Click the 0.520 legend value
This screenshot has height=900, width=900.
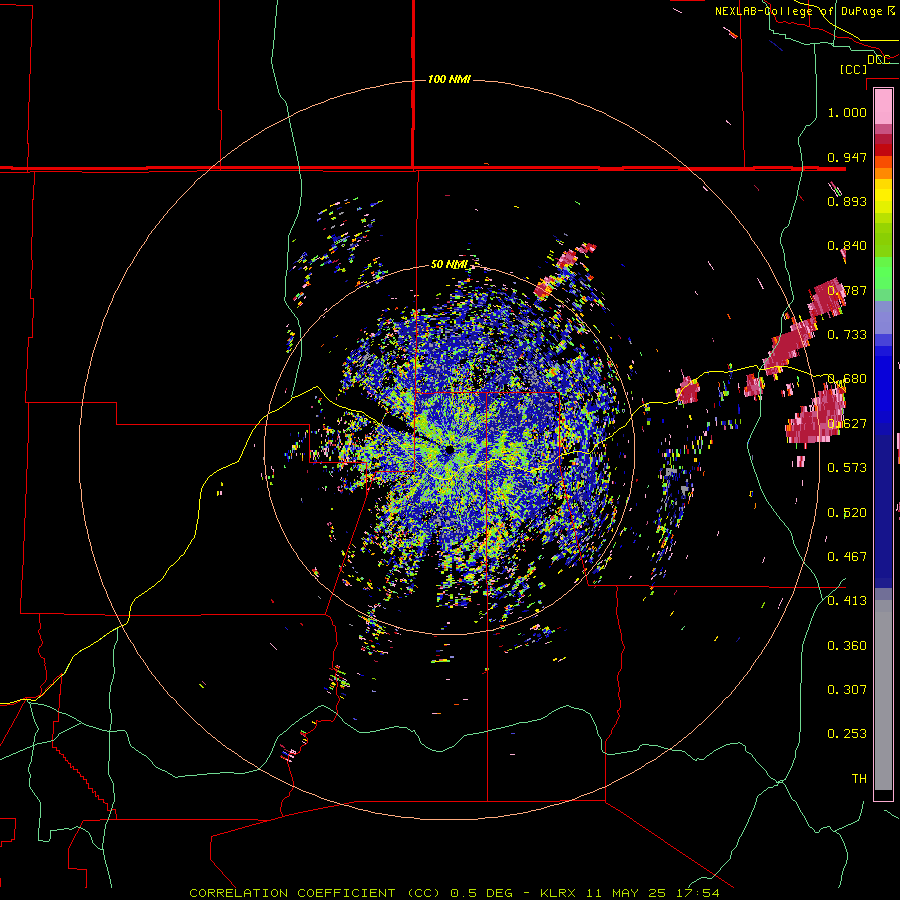[x=847, y=512]
